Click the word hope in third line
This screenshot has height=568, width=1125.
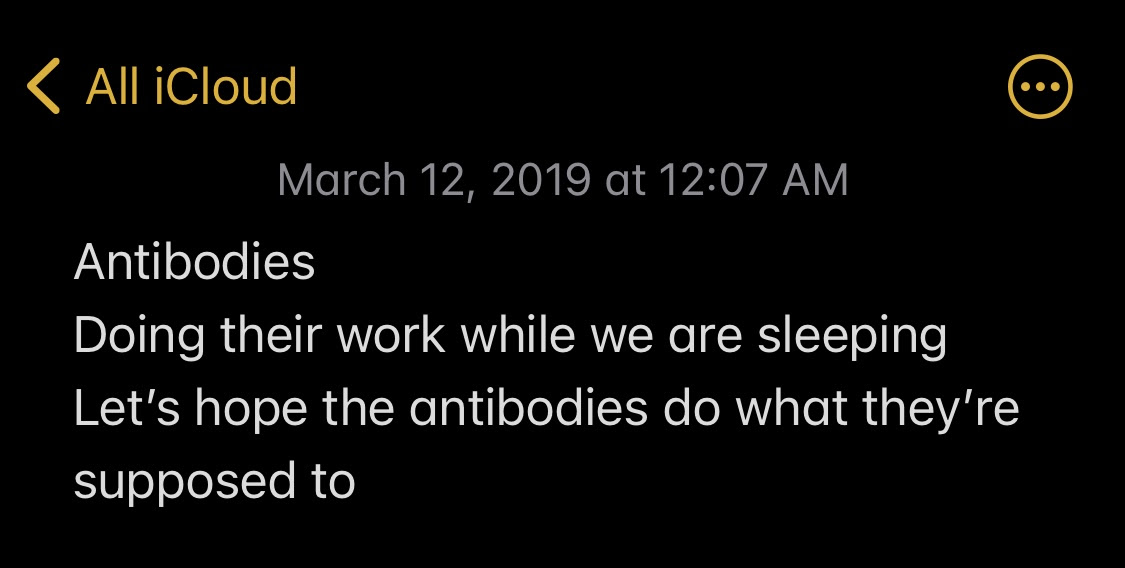click(251, 410)
